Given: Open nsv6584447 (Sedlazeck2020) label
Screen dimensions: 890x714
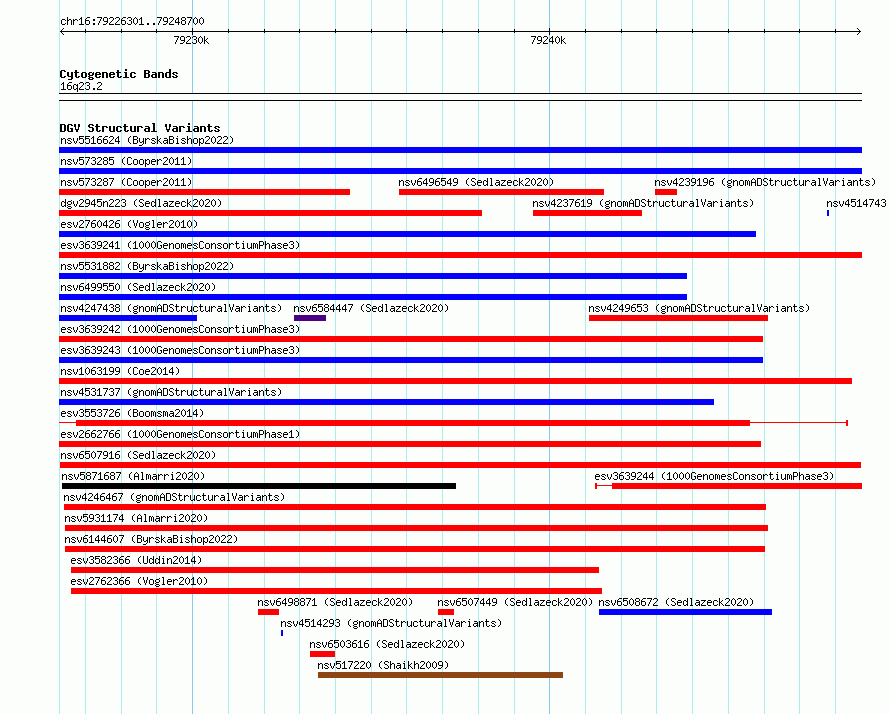Looking at the screenshot, I should [371, 308].
